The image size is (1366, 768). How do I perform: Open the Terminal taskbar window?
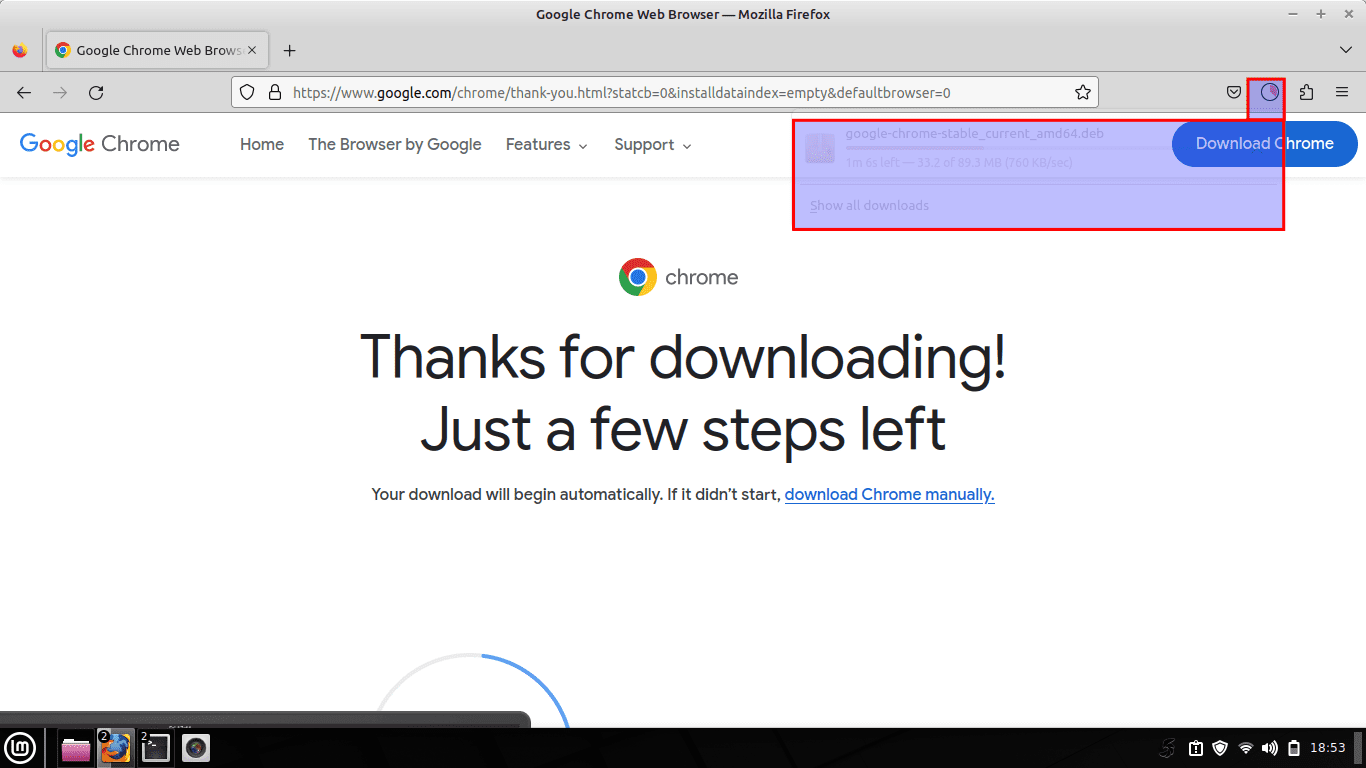(155, 747)
